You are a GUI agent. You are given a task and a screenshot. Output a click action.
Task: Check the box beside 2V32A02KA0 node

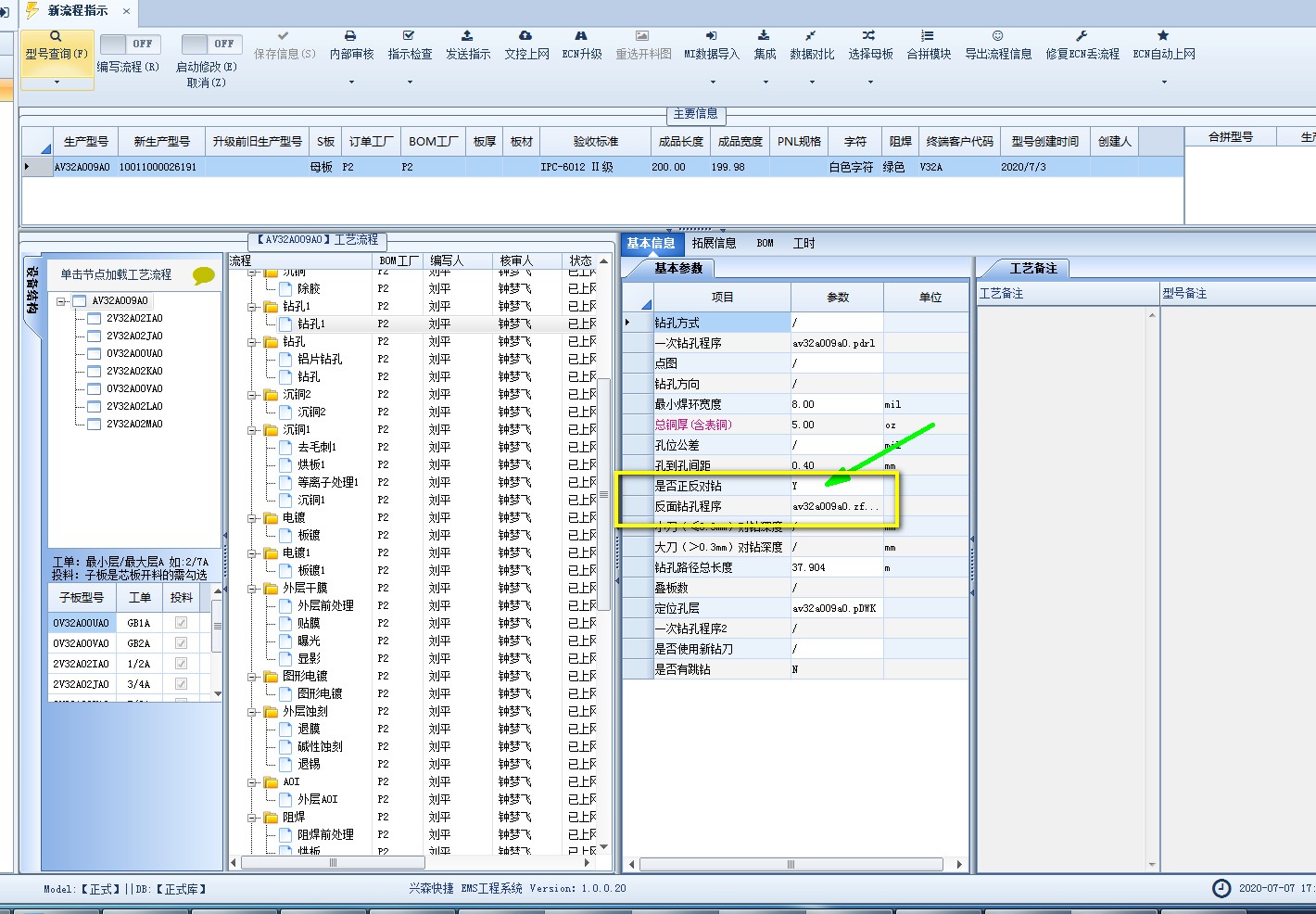(94, 371)
